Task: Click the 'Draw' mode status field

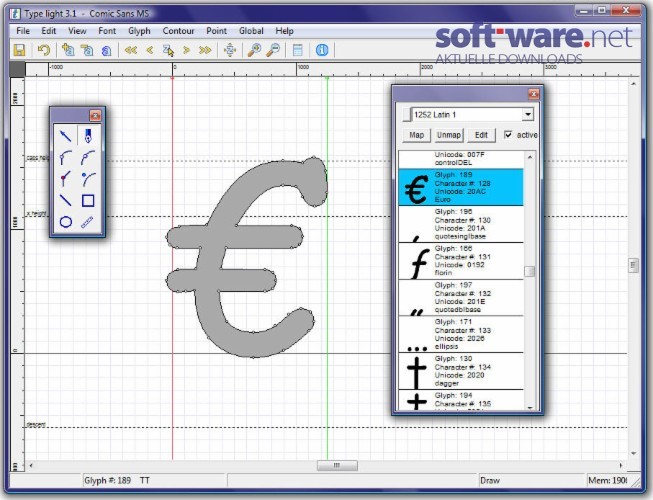Action: (x=531, y=480)
